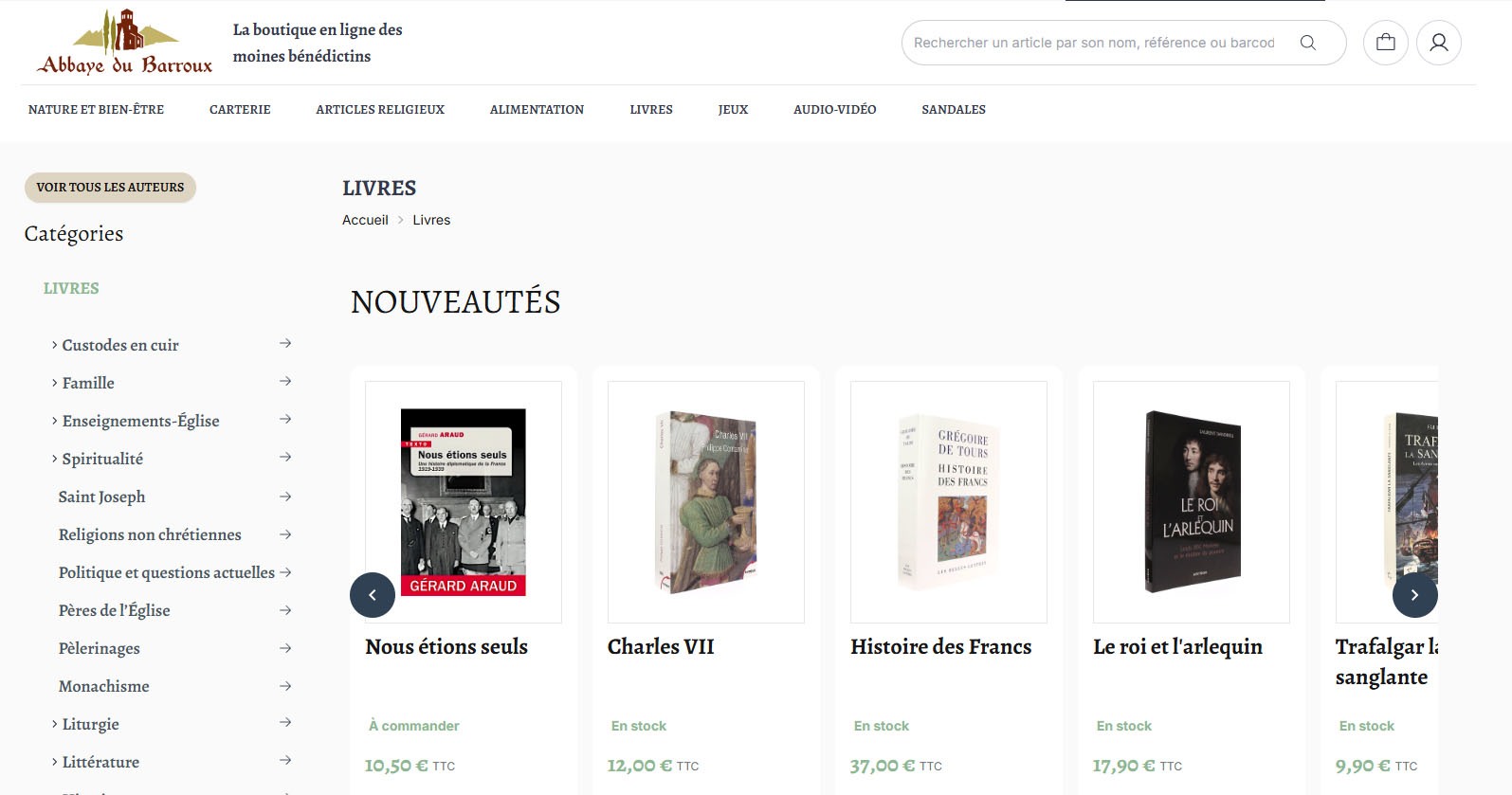Expand the Enseignements-Église category
The height and width of the screenshot is (795, 1512).
point(135,421)
